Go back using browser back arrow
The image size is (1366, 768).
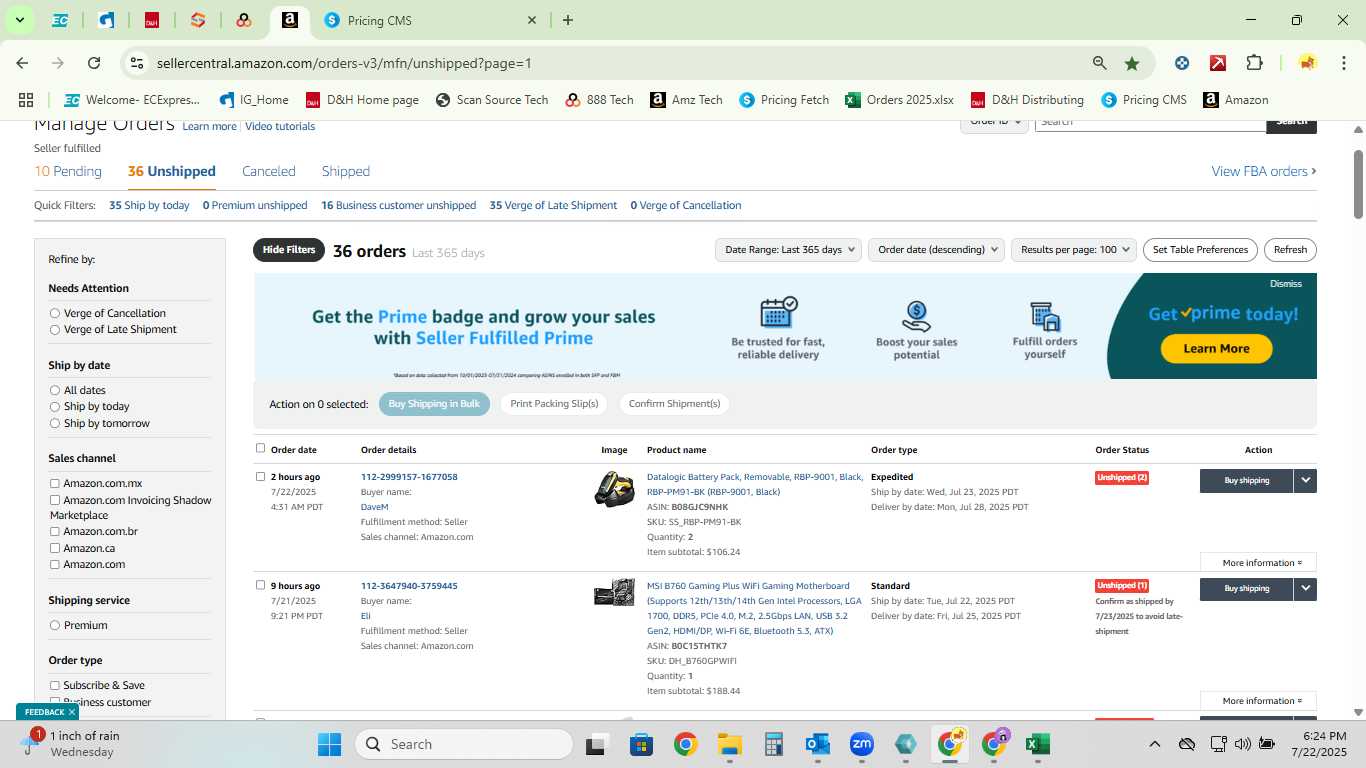point(22,63)
